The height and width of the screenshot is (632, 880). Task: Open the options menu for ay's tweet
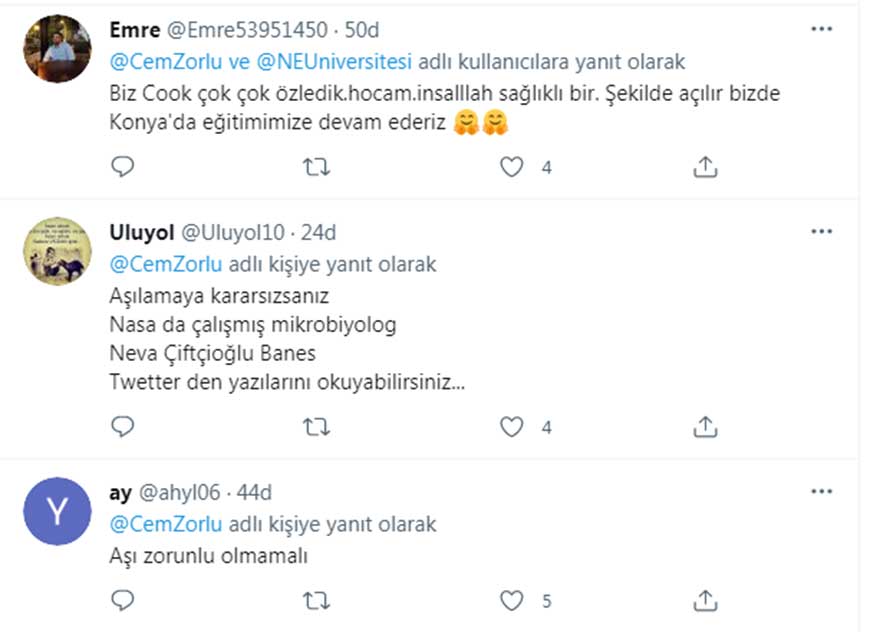click(x=822, y=490)
